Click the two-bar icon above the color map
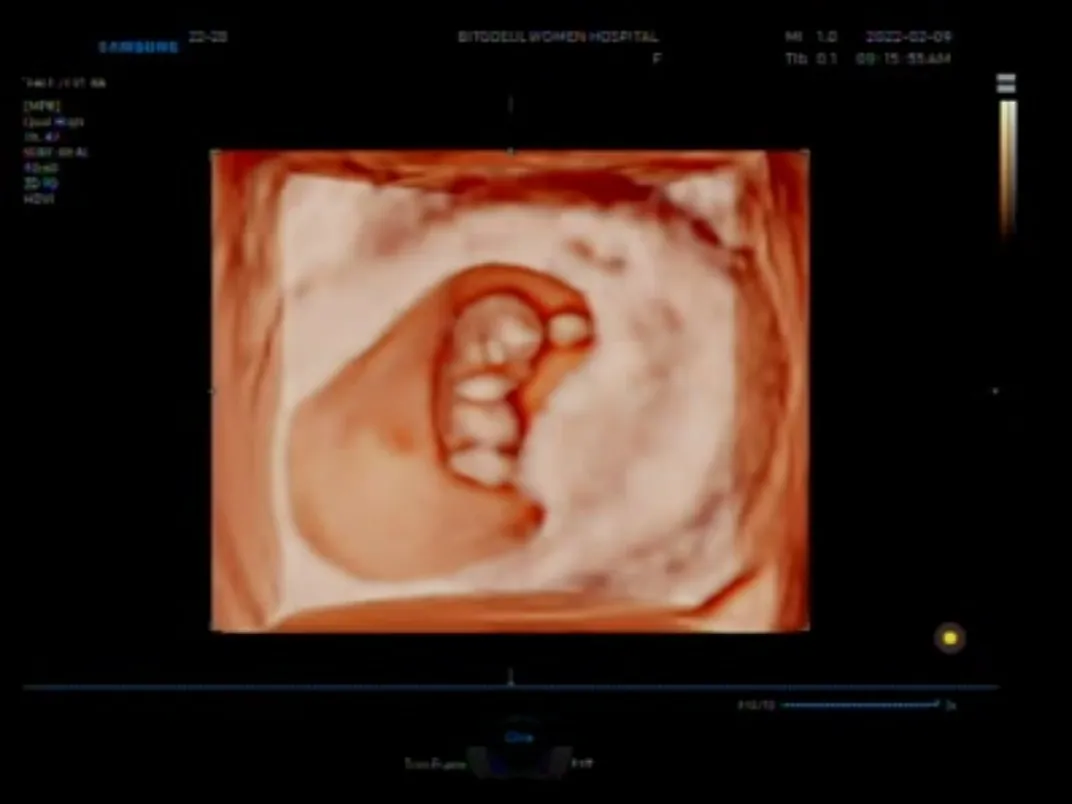 1006,83
